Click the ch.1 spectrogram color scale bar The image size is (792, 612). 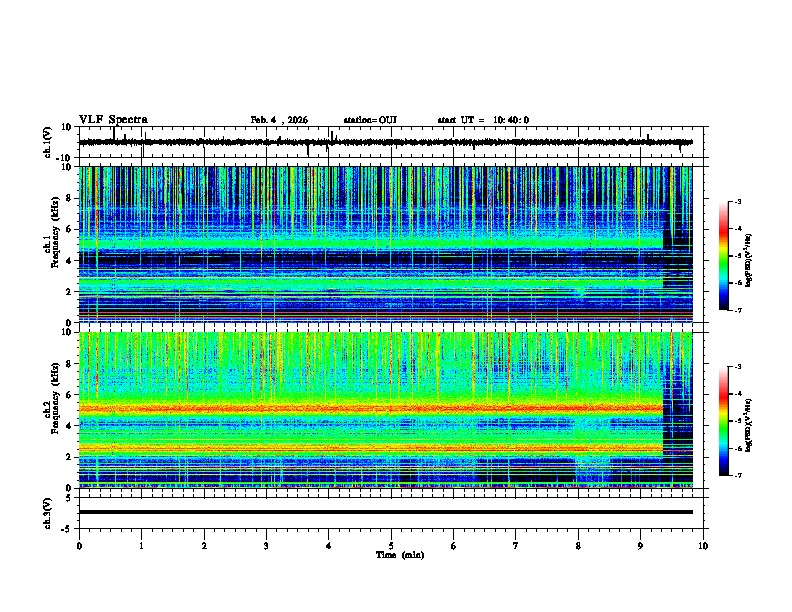coord(724,256)
